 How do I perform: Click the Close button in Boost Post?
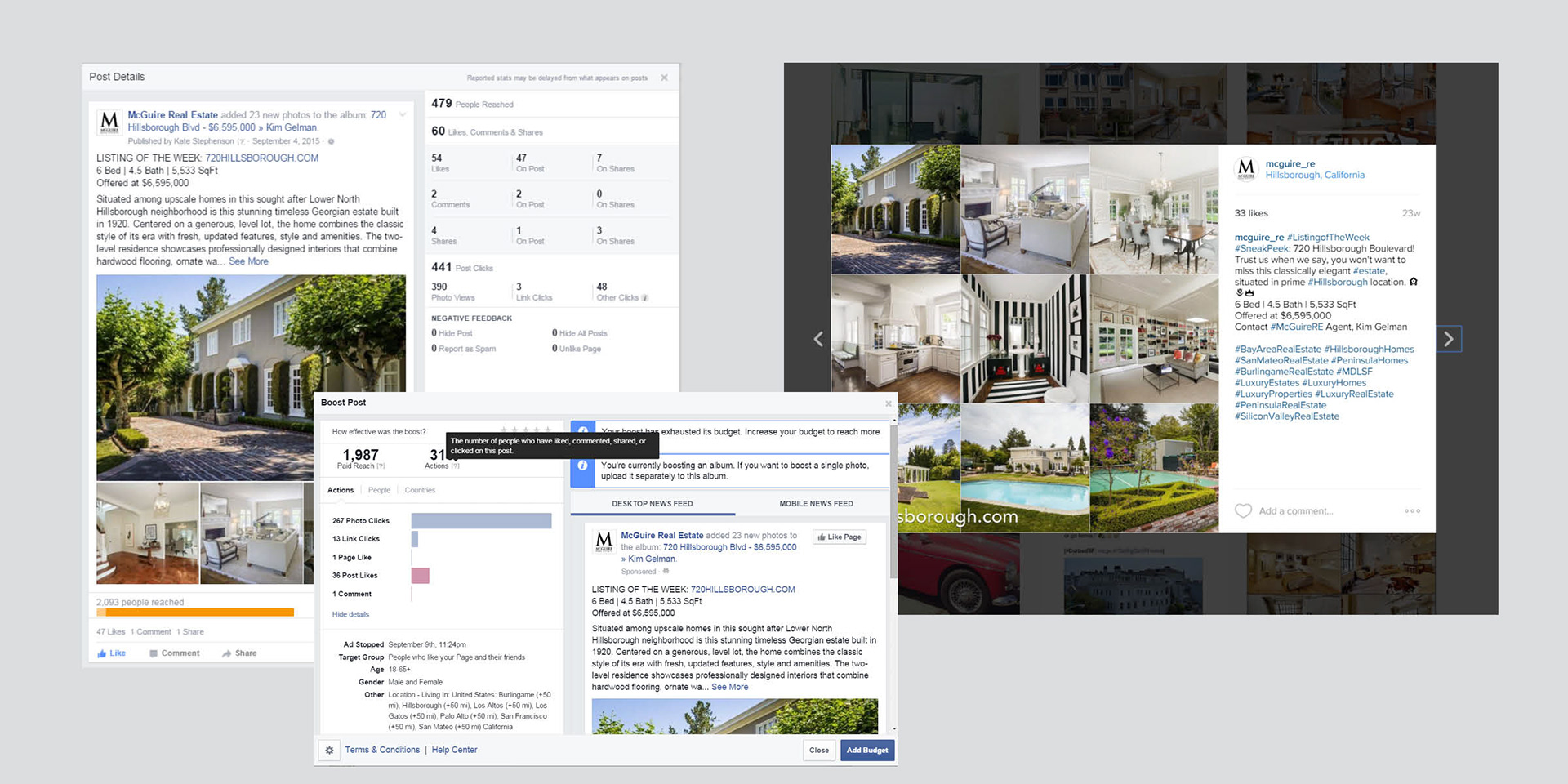(x=819, y=750)
